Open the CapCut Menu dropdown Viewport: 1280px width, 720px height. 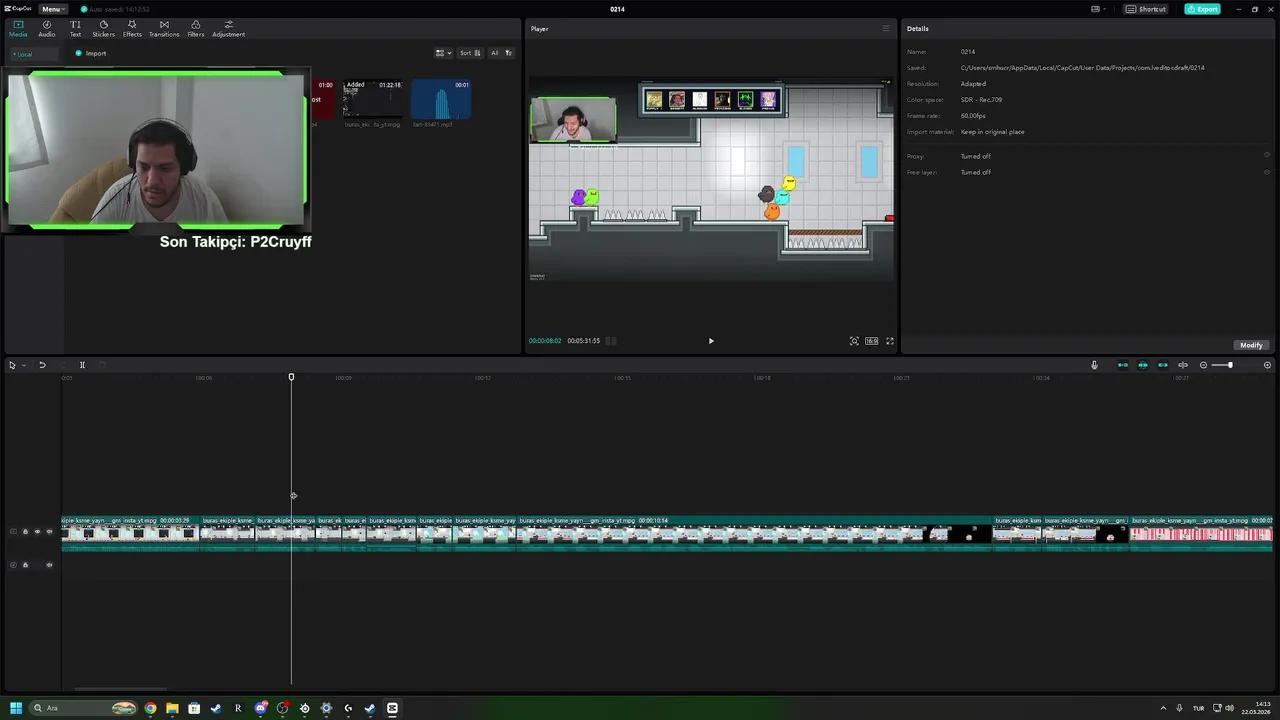[x=51, y=9]
